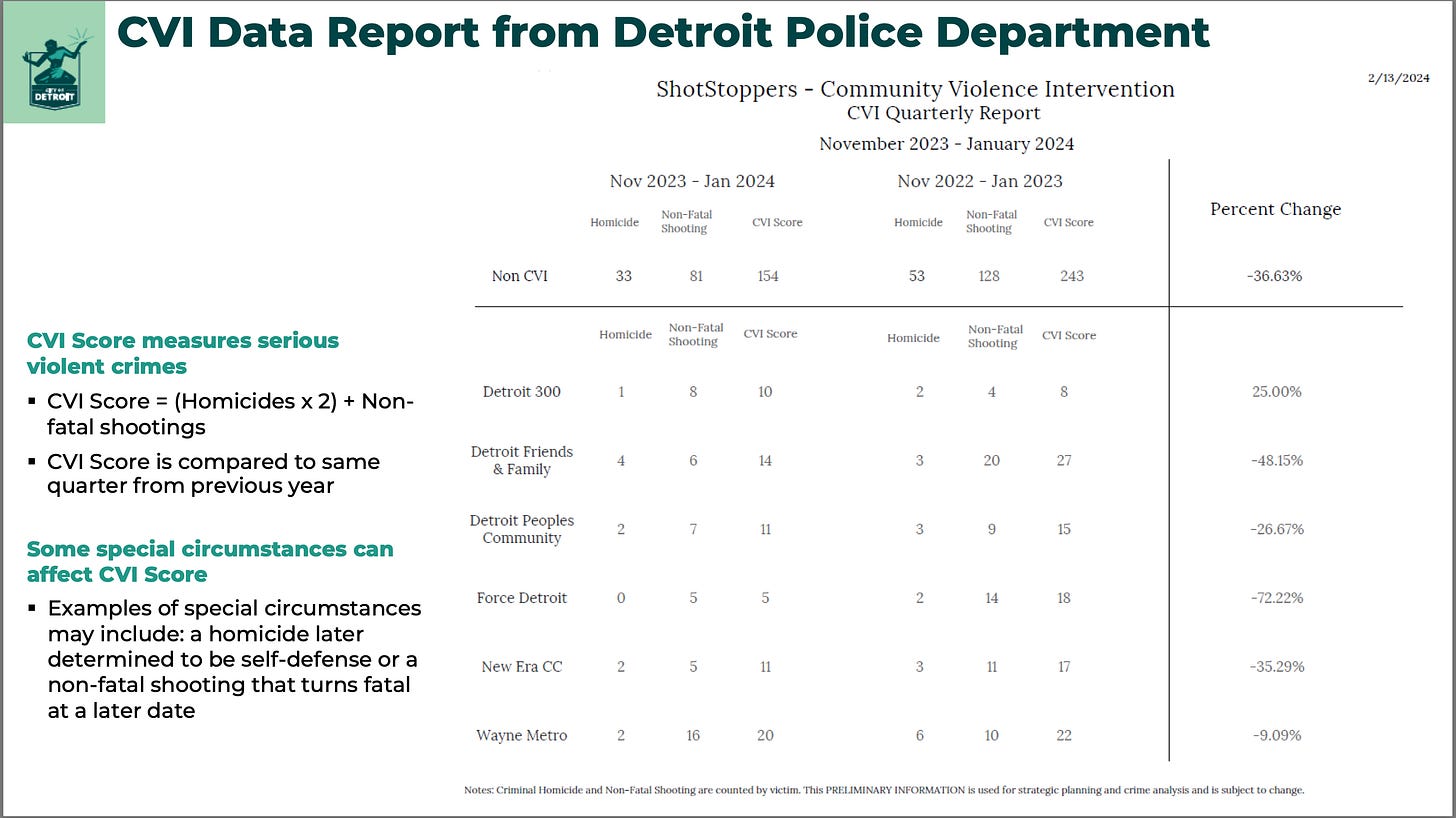This screenshot has width=1456, height=818.
Task: Click Non CVI homicide count 33
Action: click(x=623, y=276)
